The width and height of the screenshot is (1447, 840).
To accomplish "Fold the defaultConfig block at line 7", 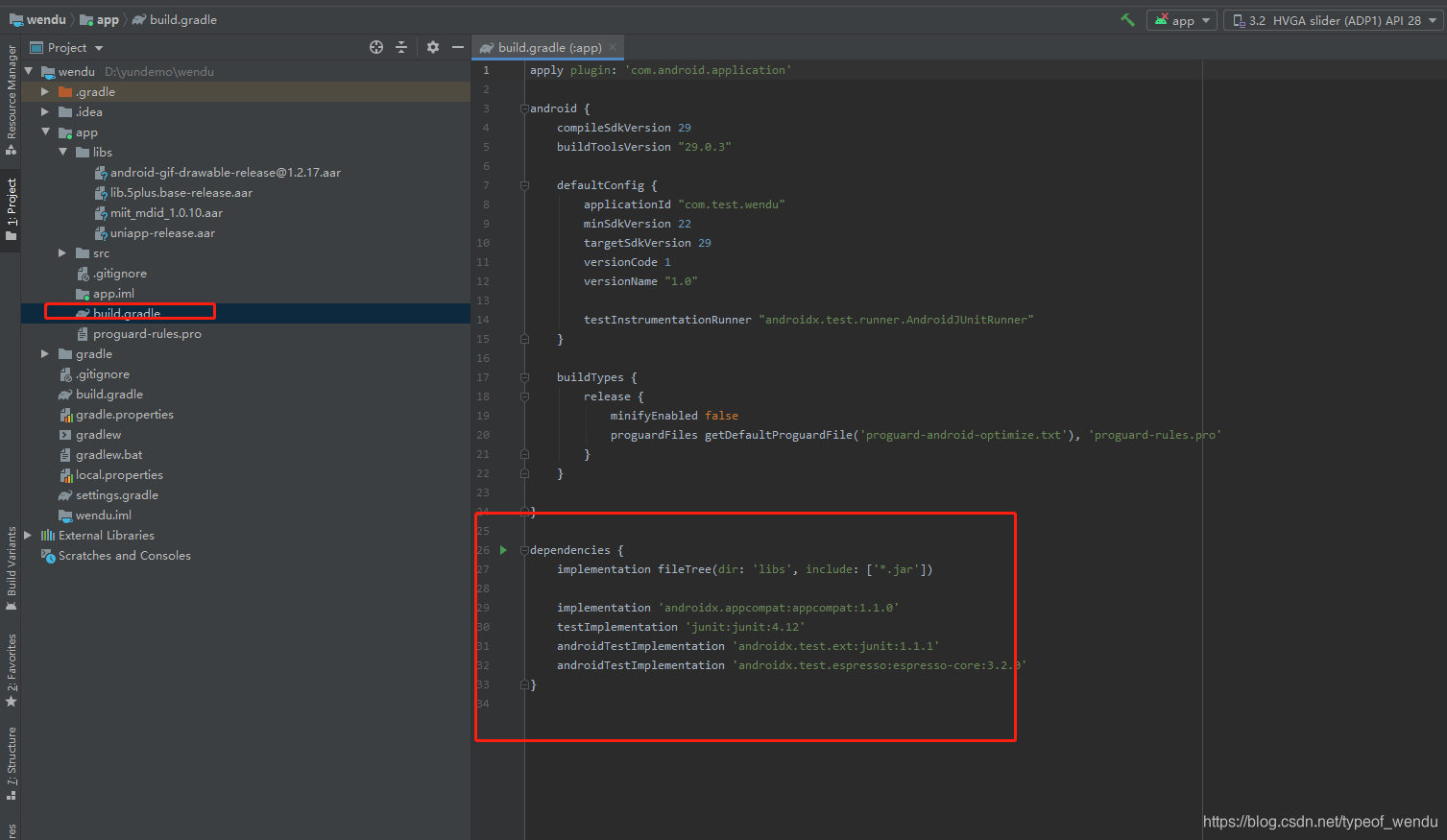I will (x=524, y=185).
